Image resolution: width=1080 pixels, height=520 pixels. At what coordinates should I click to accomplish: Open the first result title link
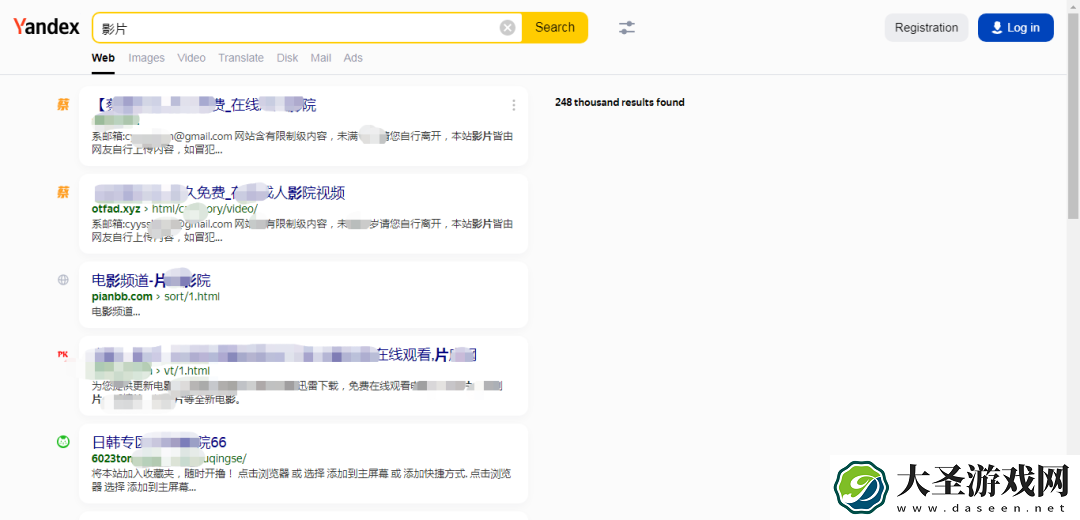205,105
